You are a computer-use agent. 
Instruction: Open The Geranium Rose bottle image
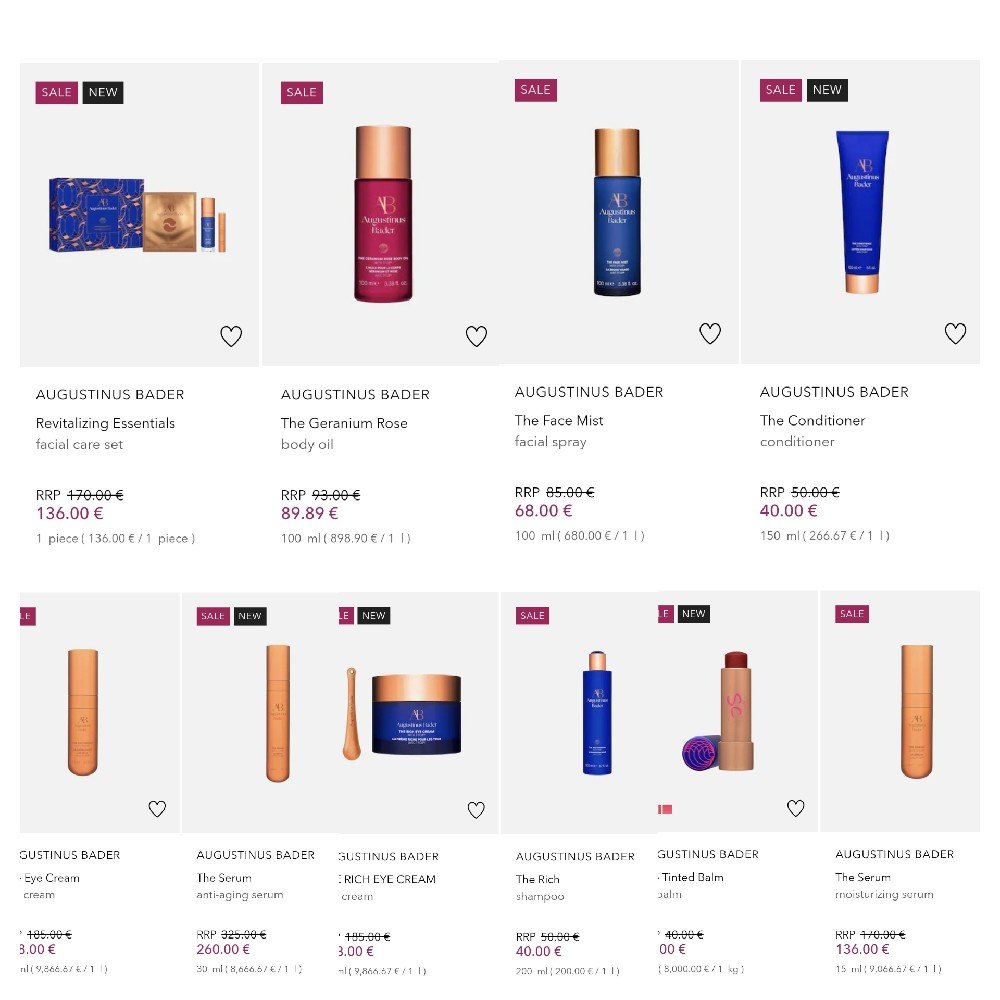click(383, 214)
